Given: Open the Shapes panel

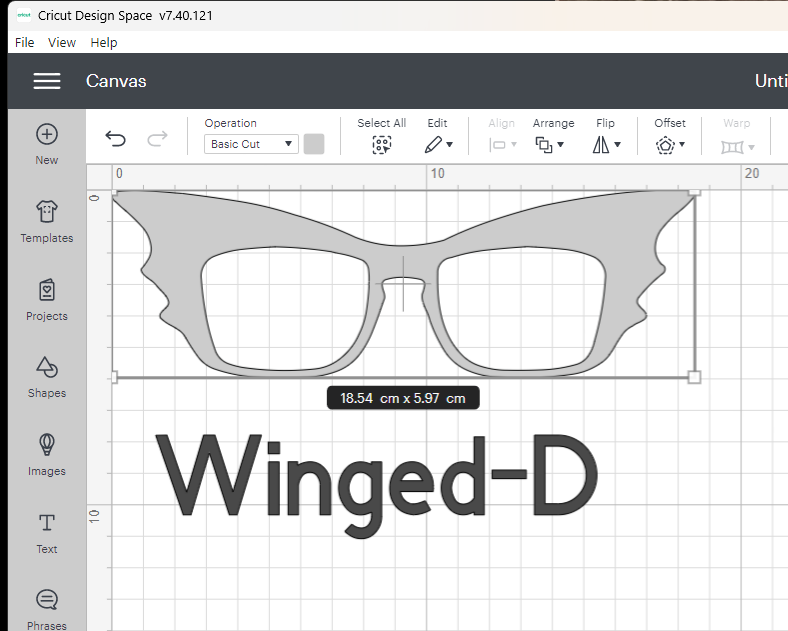Looking at the screenshot, I should tap(47, 377).
